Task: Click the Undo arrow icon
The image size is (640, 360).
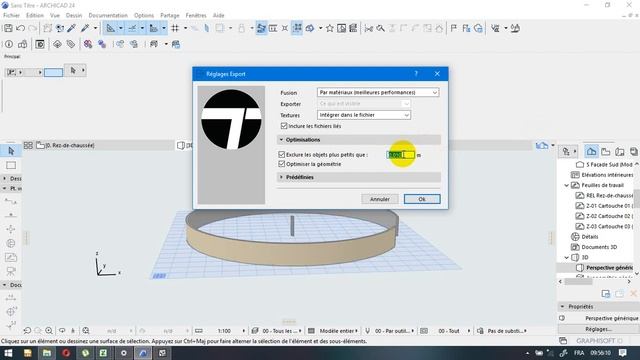Action: click(20, 28)
